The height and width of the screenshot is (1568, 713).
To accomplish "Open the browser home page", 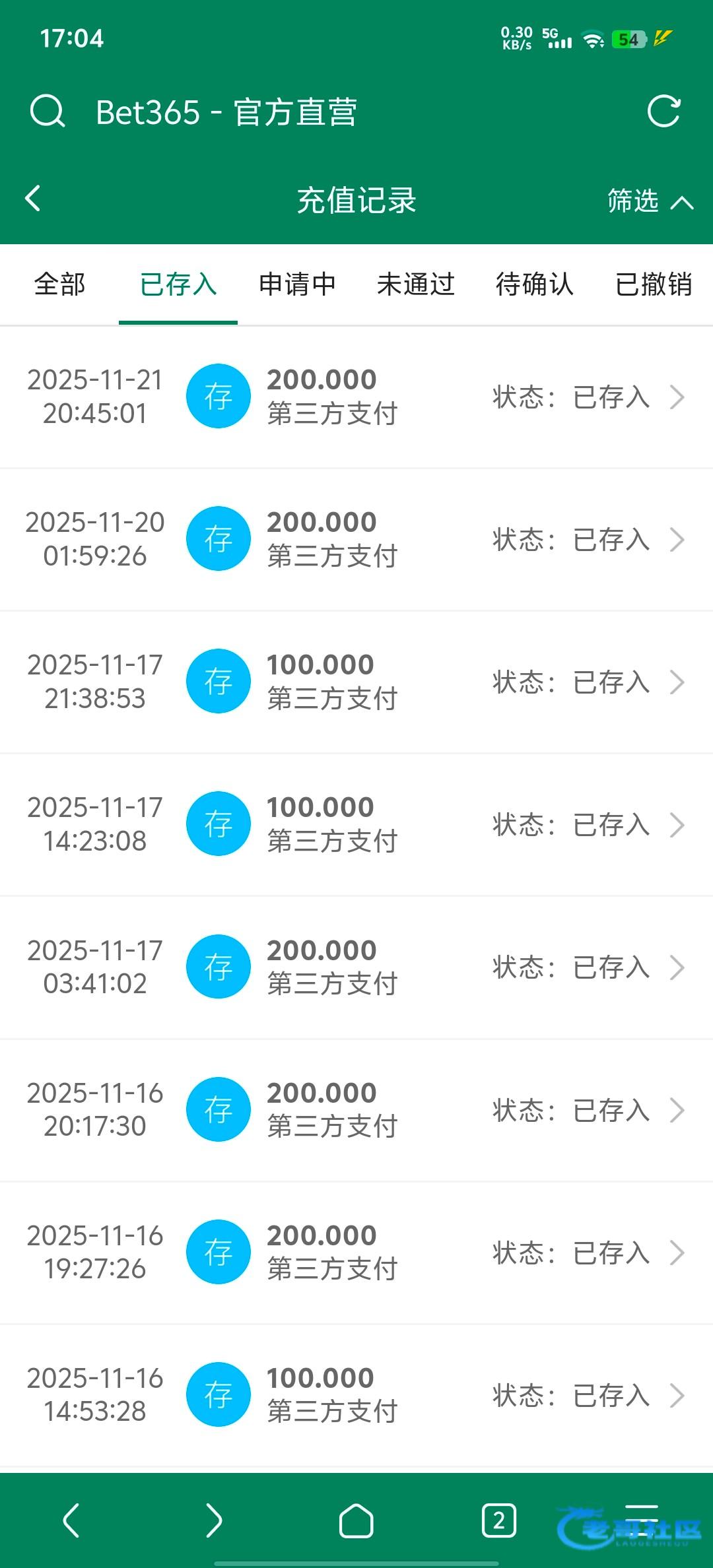I will point(356,1520).
